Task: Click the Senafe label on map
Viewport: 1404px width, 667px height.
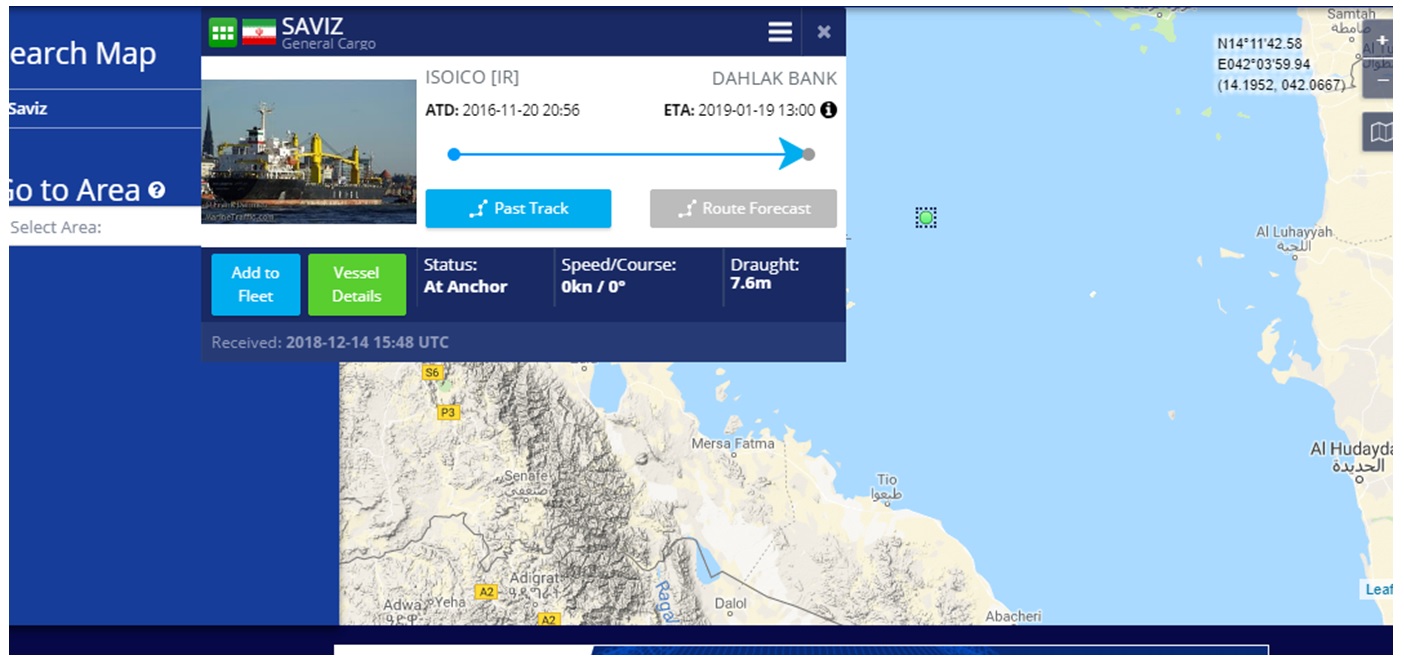Action: click(x=526, y=483)
